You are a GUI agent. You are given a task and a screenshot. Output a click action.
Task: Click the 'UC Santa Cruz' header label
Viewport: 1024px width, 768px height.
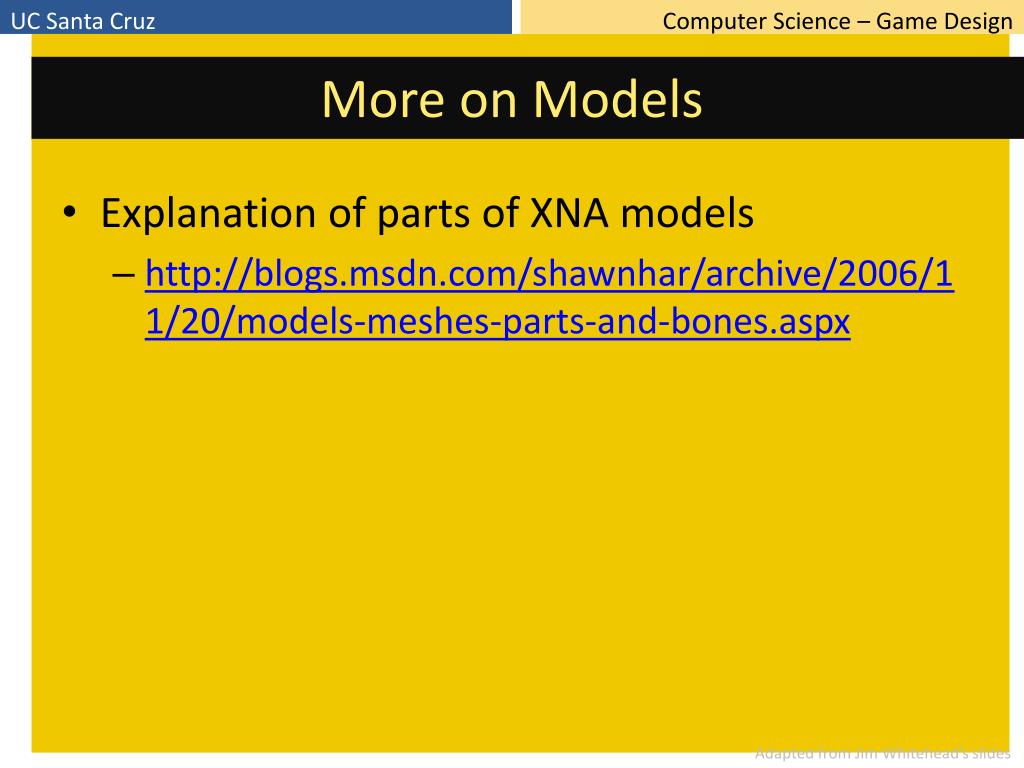83,21
